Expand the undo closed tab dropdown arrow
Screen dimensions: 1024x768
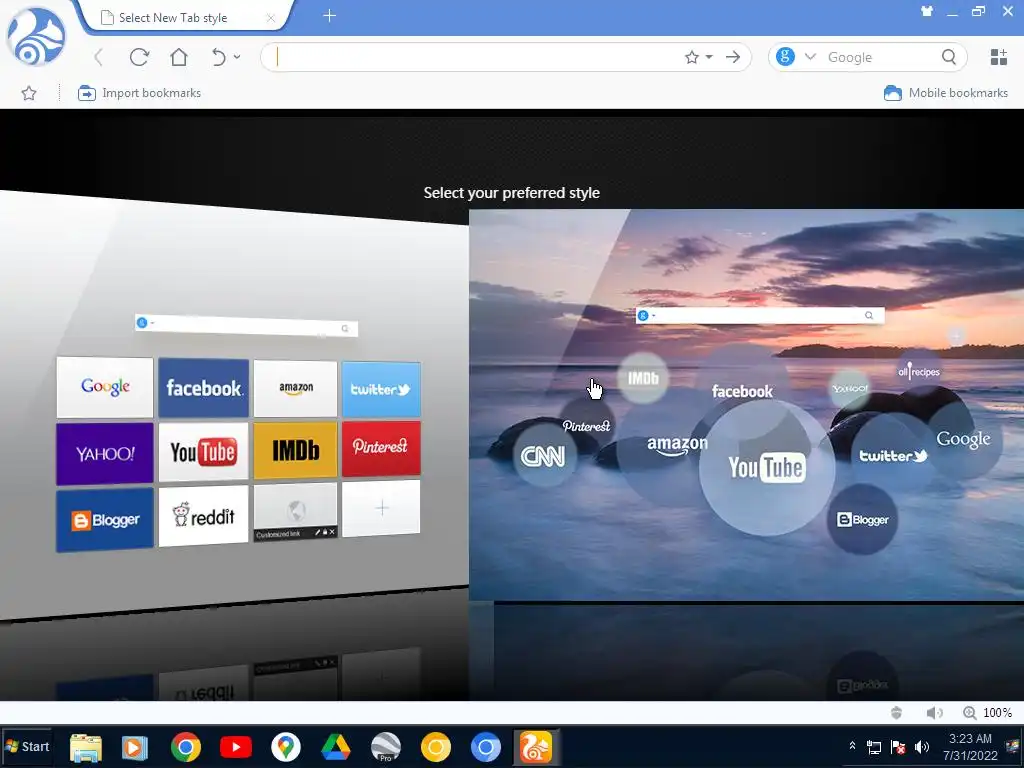coord(237,57)
